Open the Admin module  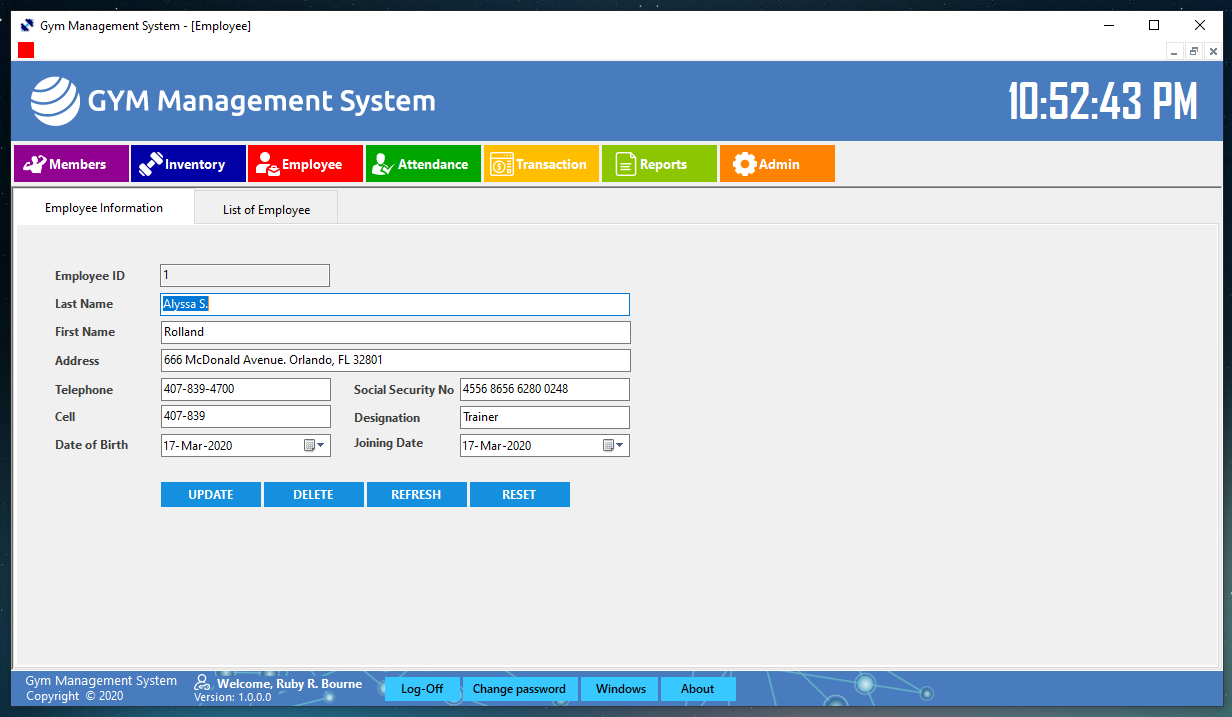coord(777,164)
